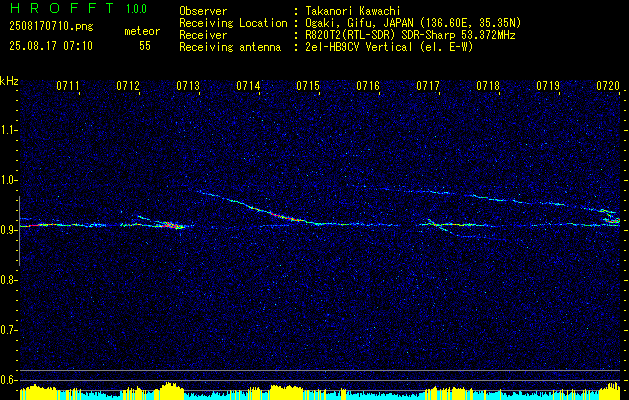Click the gray vertical bar beside 0.9 kHz
This screenshot has width=629, height=400.
coord(19,231)
